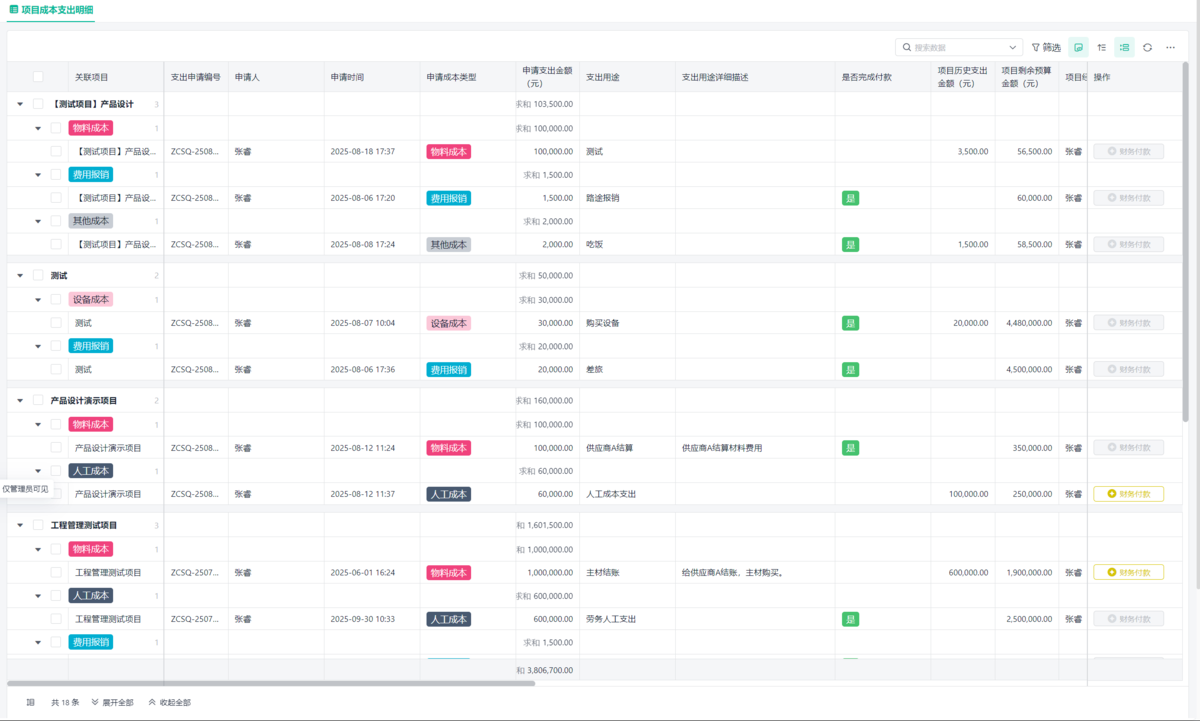Screen dimensions: 1200x721
Task: Click the sort lines icon in the toolbar
Action: pos(1102,47)
